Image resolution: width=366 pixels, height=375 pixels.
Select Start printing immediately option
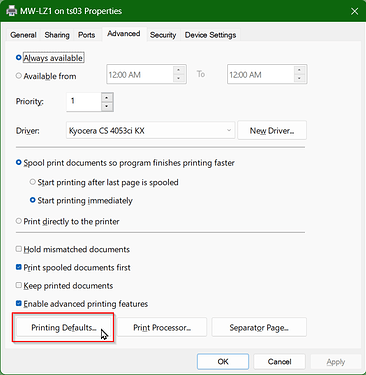point(32,200)
